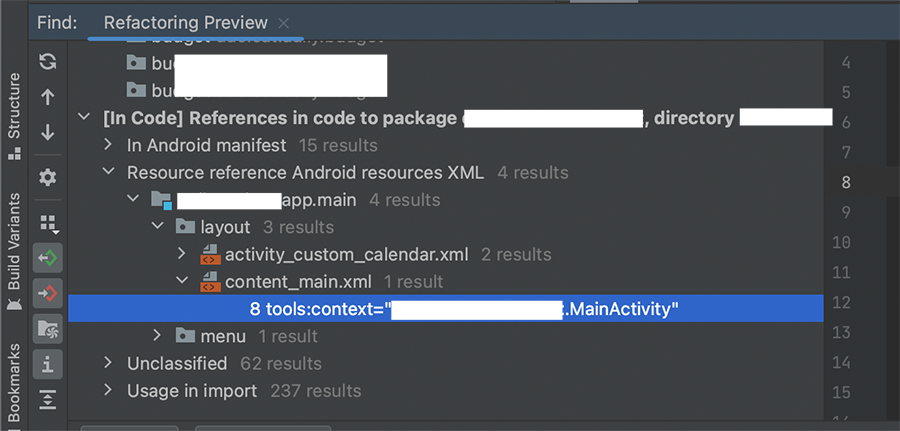900x431 pixels.
Task: Click the Info icon in sidebar
Action: pyautogui.click(x=47, y=362)
